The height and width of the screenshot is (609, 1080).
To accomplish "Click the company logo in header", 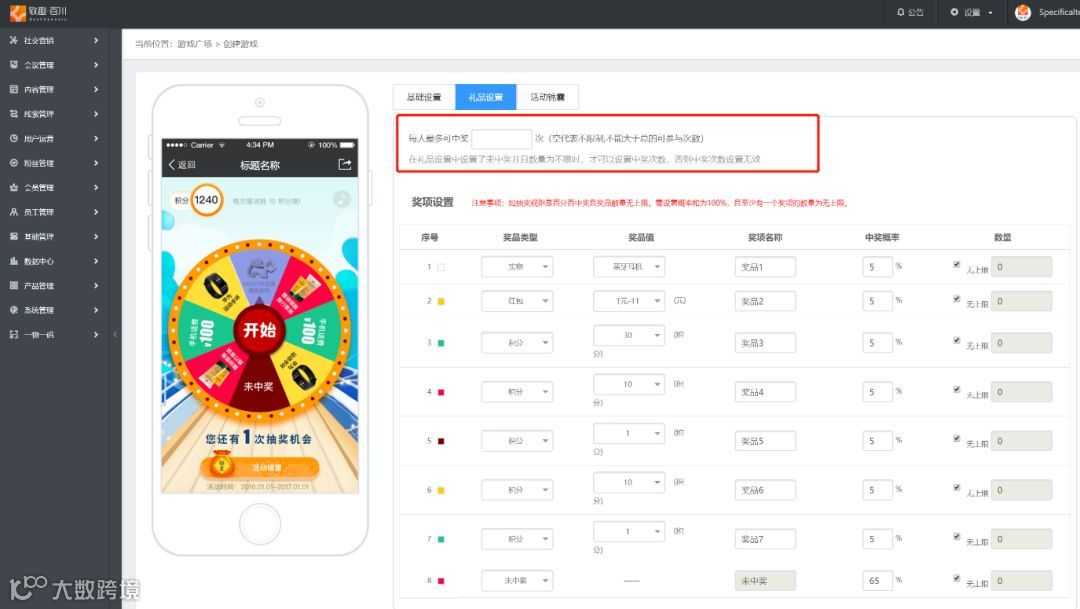I will (x=39, y=12).
